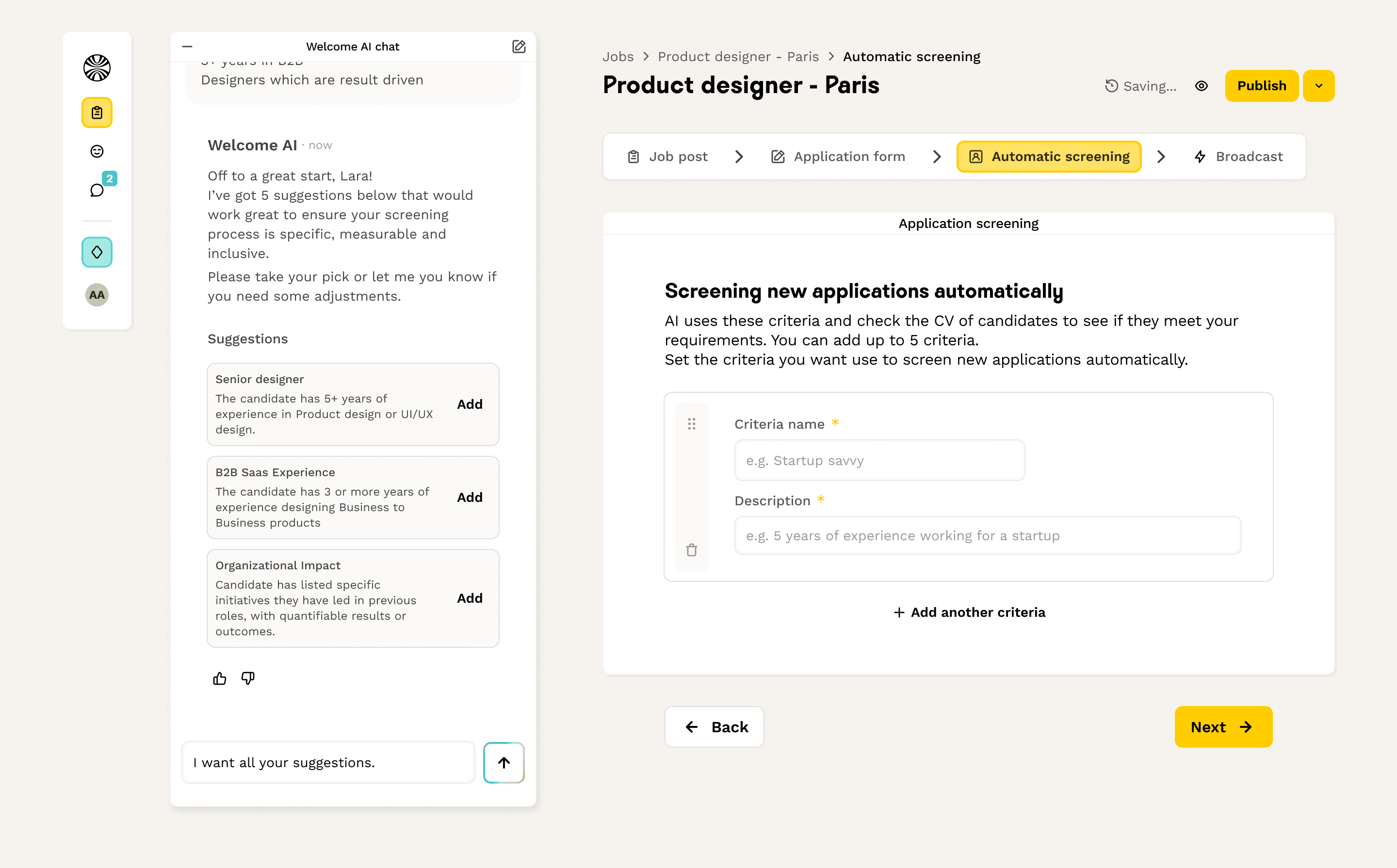Expand the Publish dropdown arrow
Viewport: 1397px width, 868px height.
1318,86
